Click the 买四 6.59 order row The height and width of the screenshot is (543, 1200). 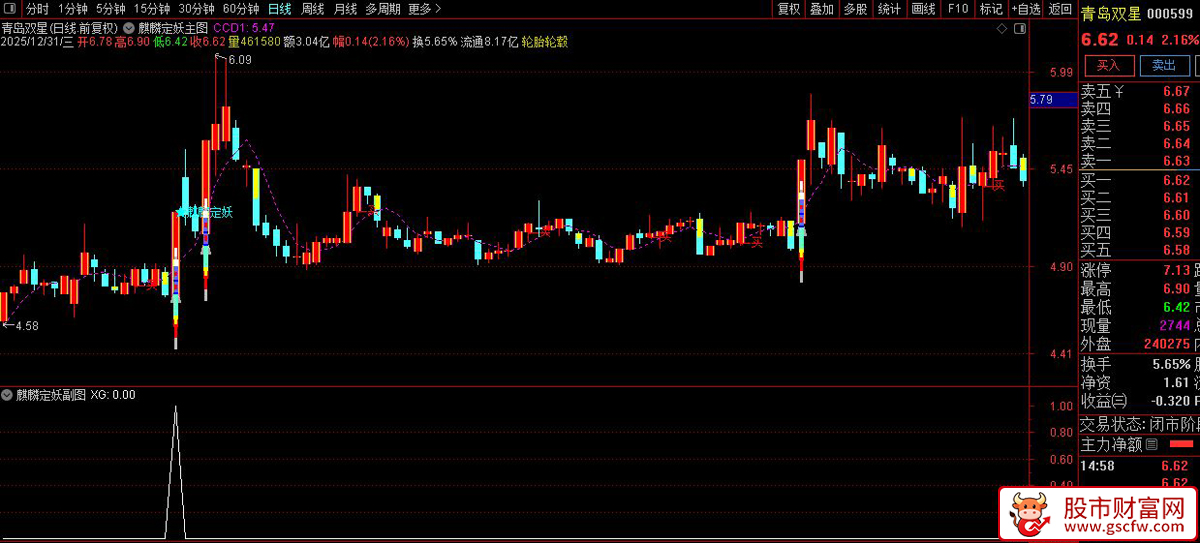[x=1138, y=233]
